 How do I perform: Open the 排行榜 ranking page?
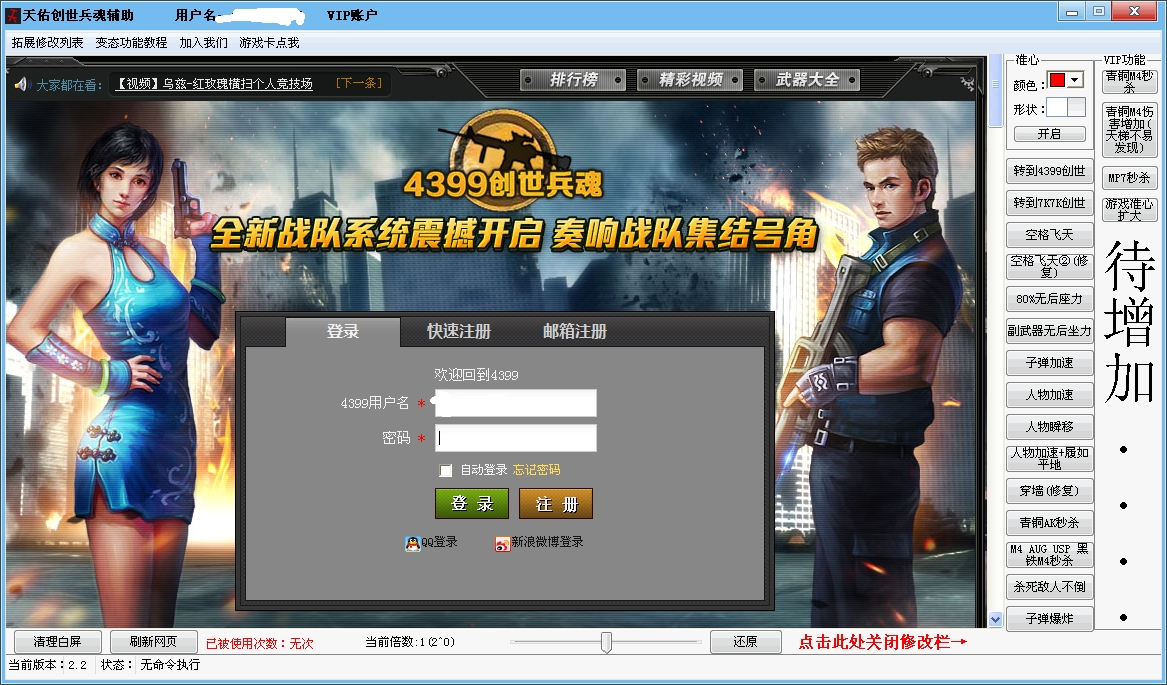[x=573, y=80]
